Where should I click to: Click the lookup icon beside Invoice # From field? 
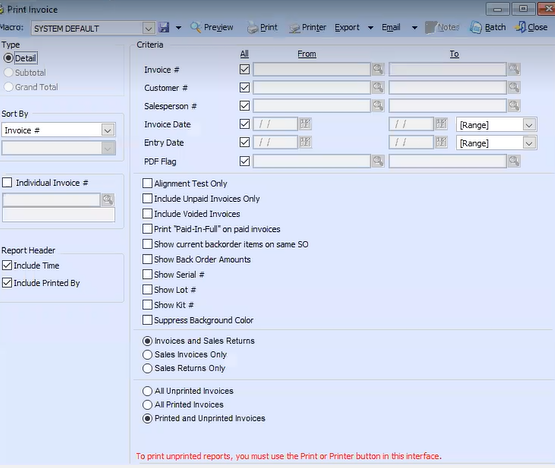[378, 69]
